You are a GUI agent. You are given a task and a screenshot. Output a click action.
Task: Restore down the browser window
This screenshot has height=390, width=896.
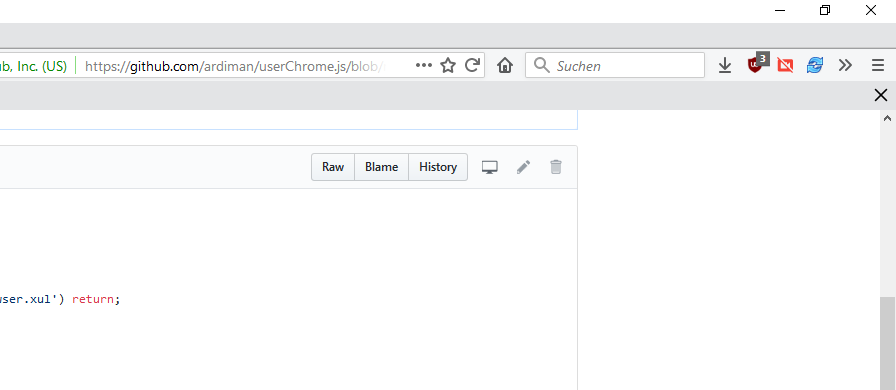[825, 10]
